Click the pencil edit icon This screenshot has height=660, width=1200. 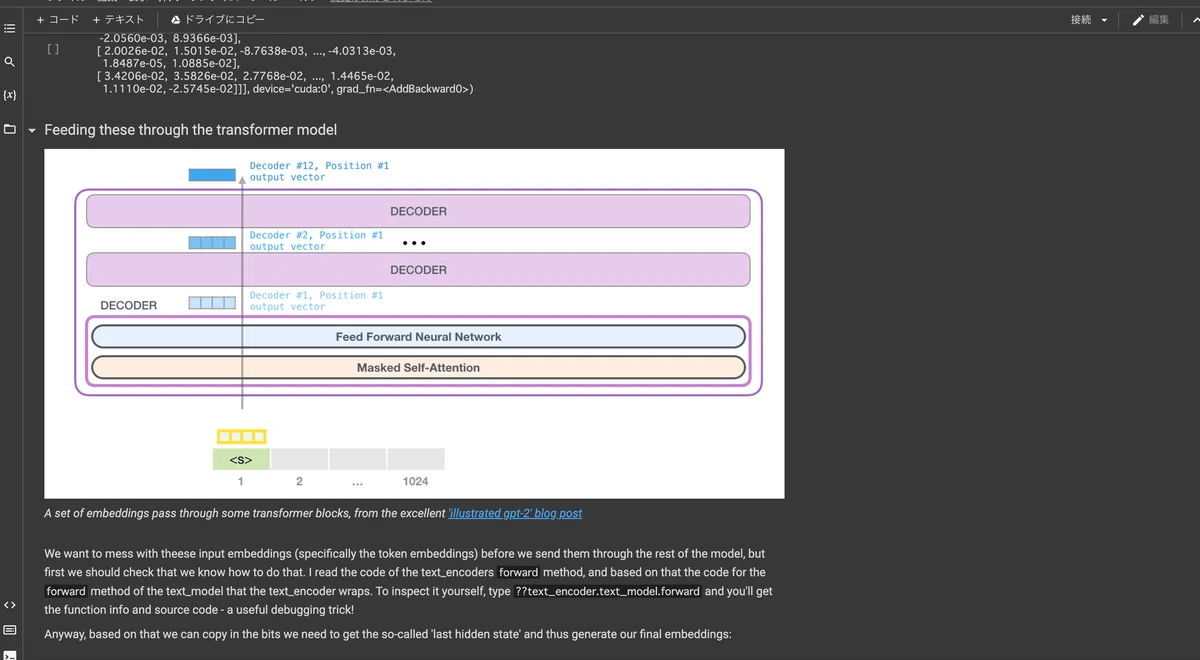click(1139, 20)
